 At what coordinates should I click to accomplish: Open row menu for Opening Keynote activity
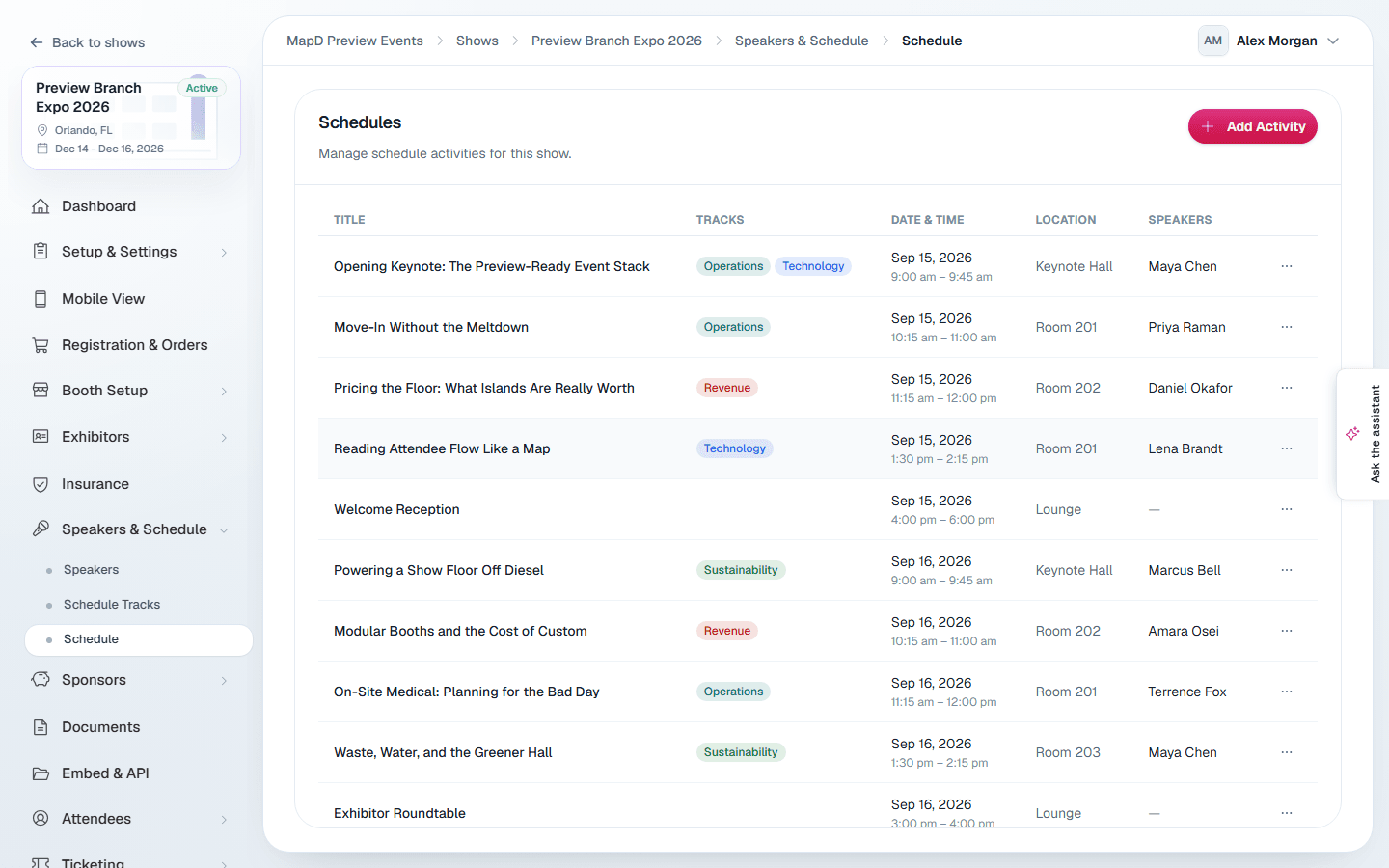point(1287,266)
